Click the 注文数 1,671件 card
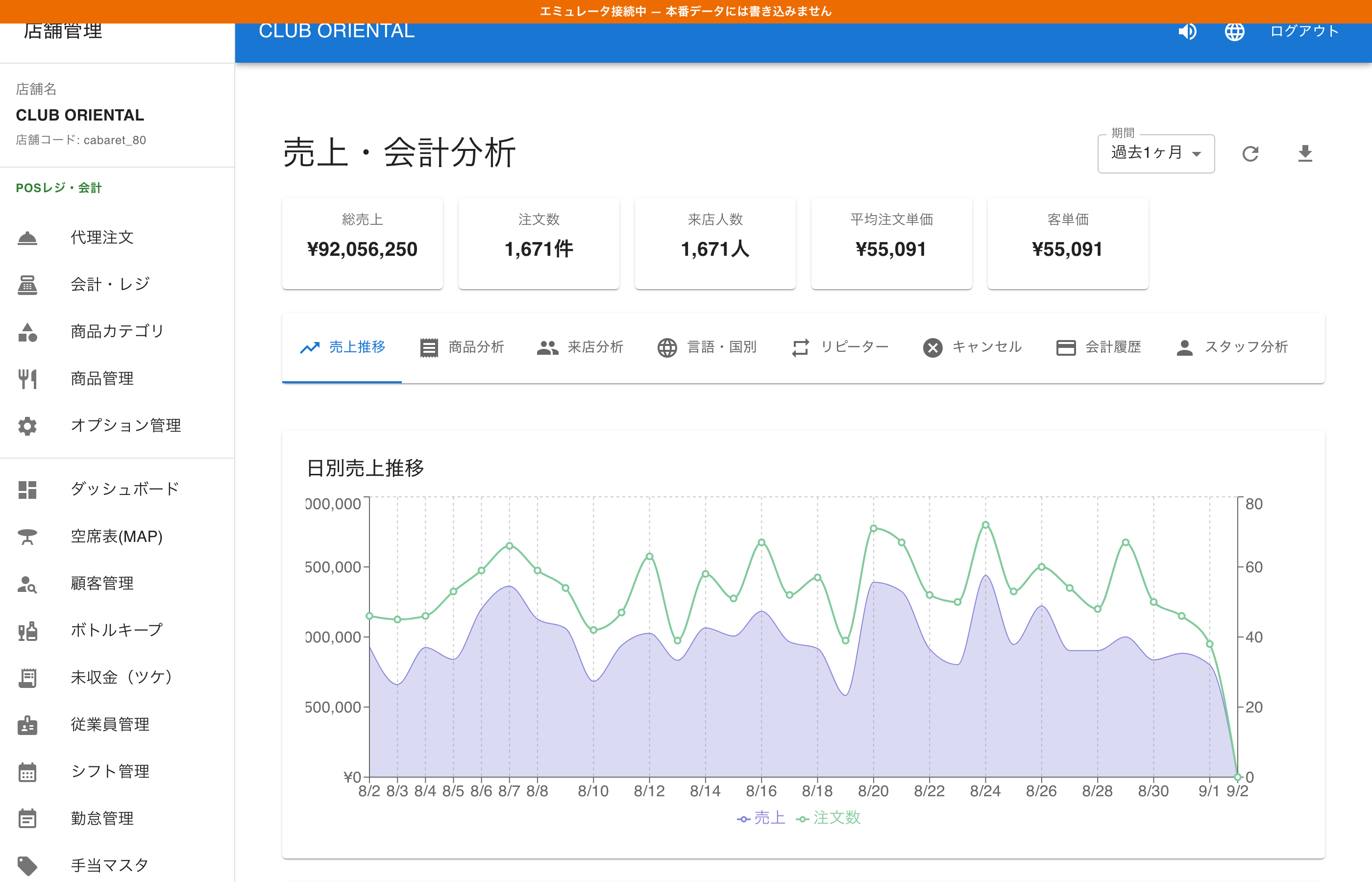Screen dimensions: 1372x882 tap(539, 244)
